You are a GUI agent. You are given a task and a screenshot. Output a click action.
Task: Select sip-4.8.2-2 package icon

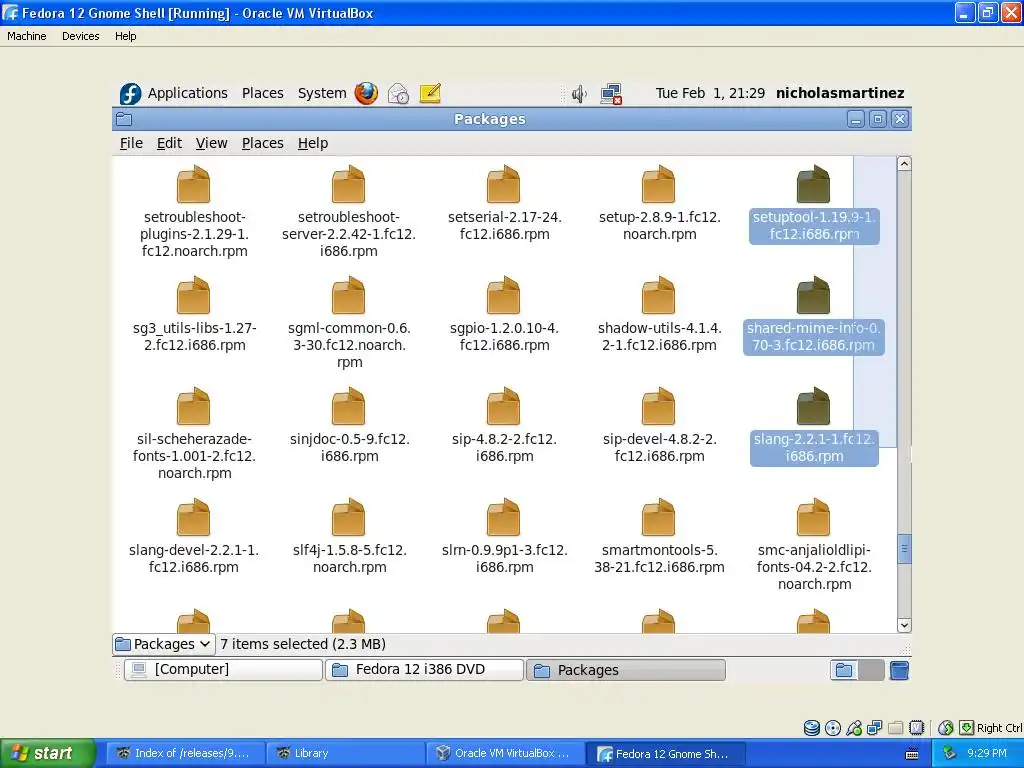(x=504, y=407)
